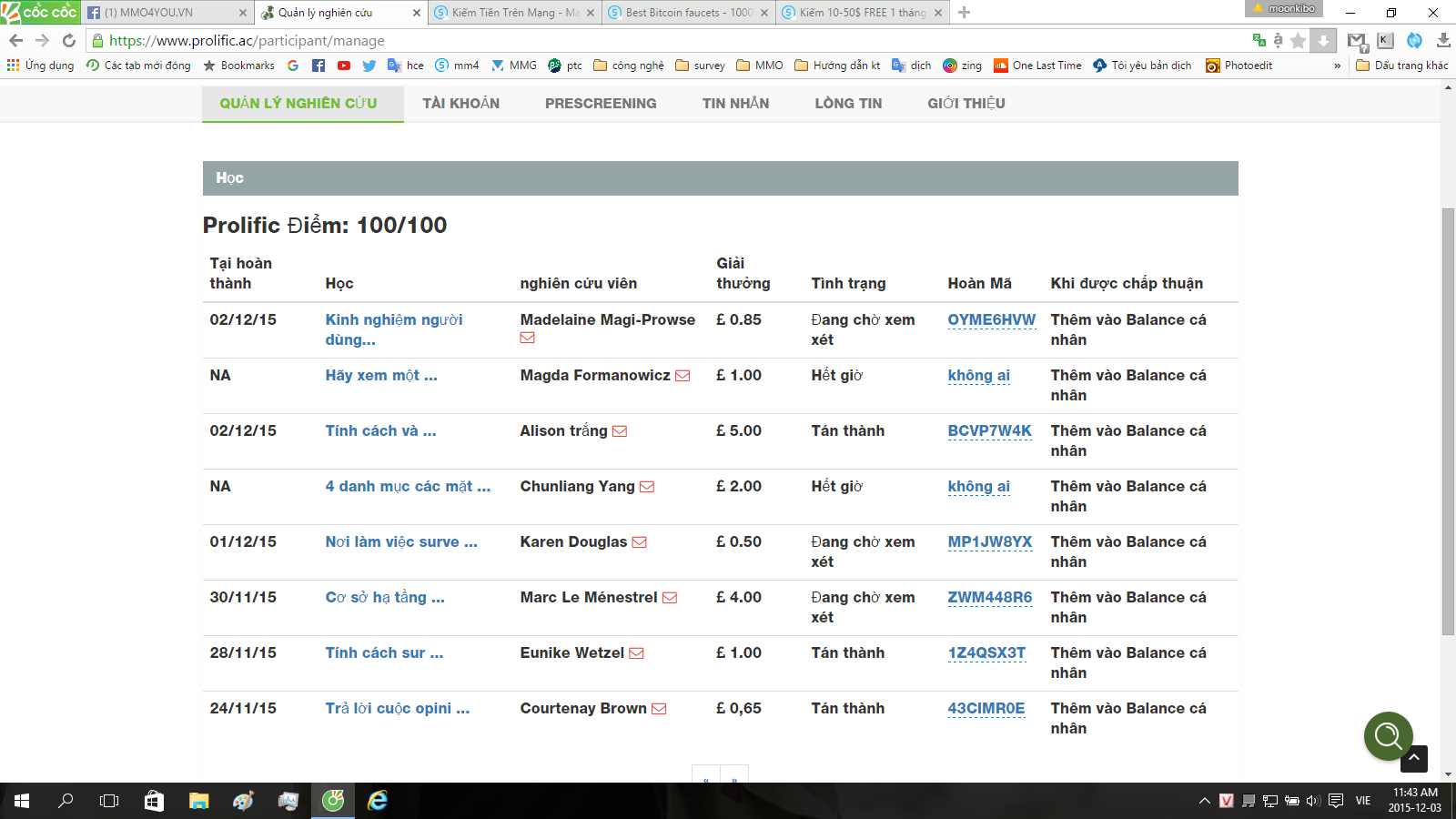Open the PRESCREENING tab
1456x819 pixels.
click(x=601, y=104)
